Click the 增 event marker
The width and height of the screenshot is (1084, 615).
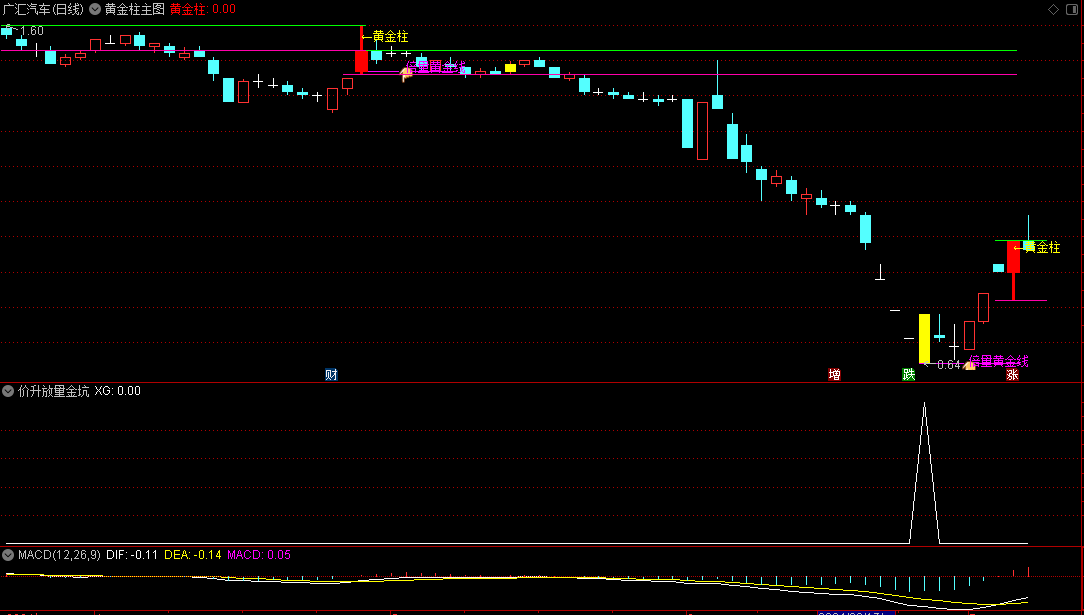[834, 375]
